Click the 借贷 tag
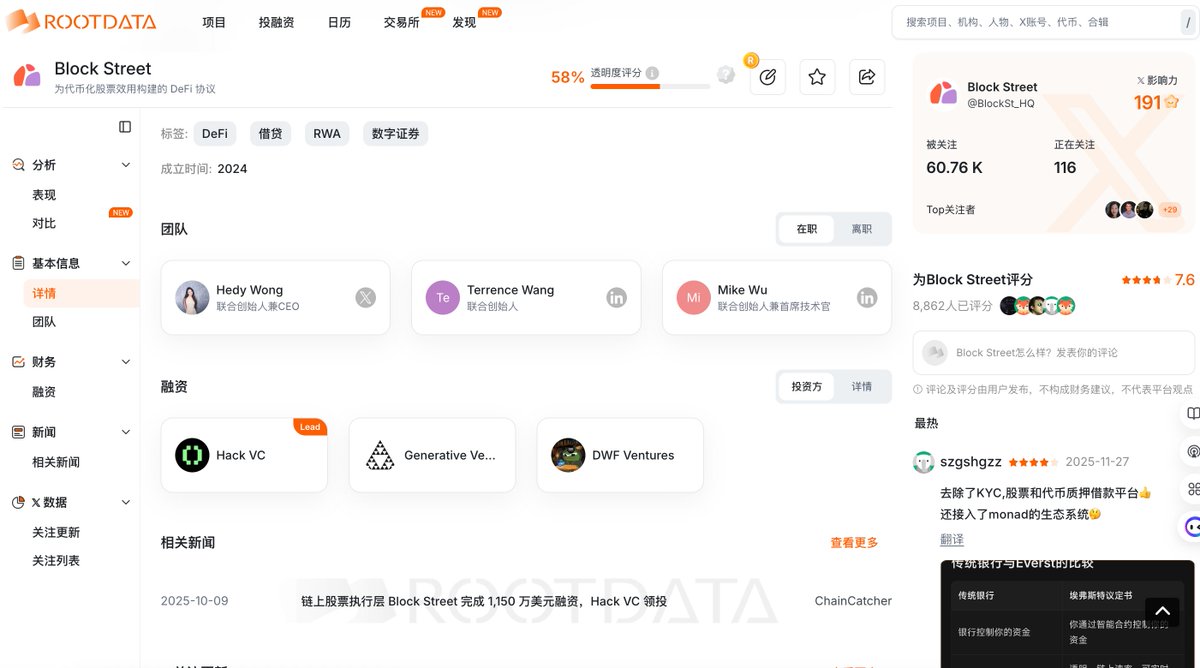The image size is (1200, 668). point(270,133)
